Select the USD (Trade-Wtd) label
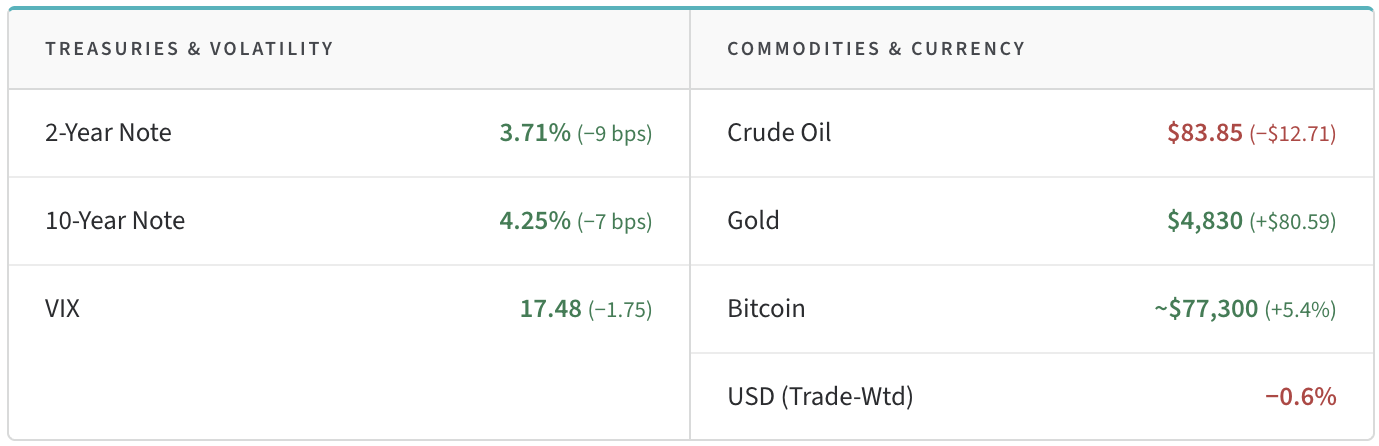 (820, 397)
